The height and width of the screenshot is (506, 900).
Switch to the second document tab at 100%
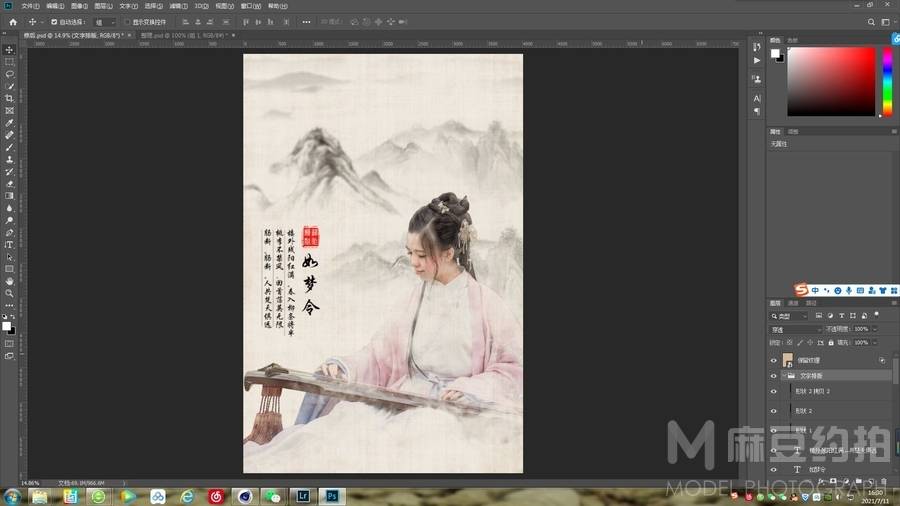184,36
